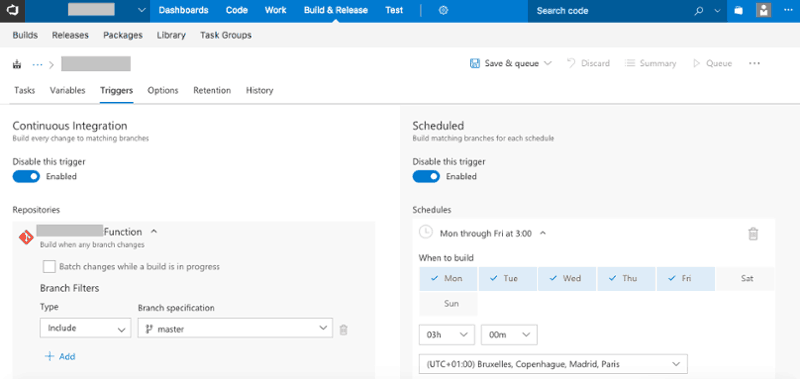Viewport: 800px width, 379px height.
Task: Open the Include type dropdown
Action: (85, 329)
